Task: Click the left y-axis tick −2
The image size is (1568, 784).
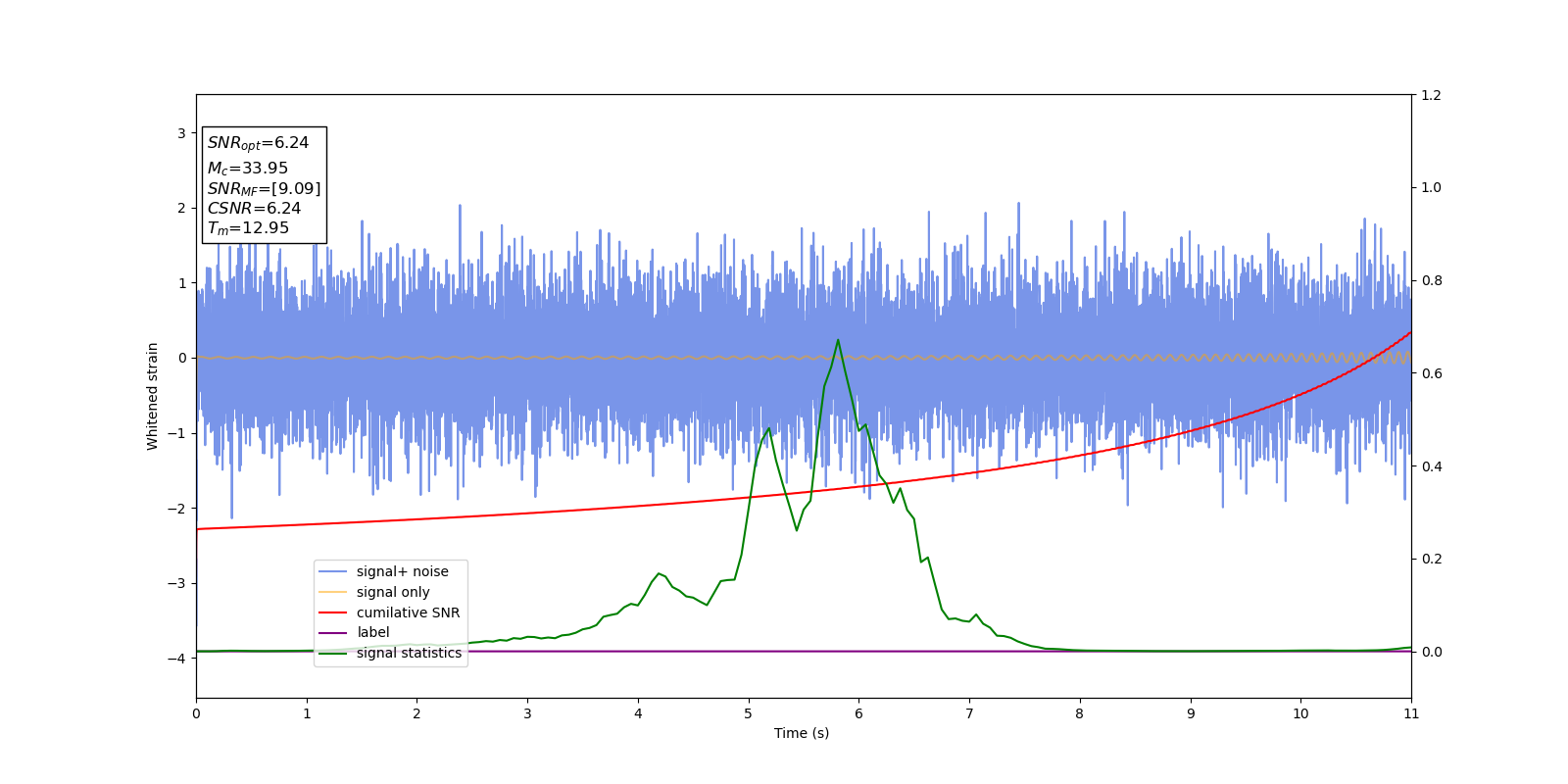Action: (x=179, y=509)
